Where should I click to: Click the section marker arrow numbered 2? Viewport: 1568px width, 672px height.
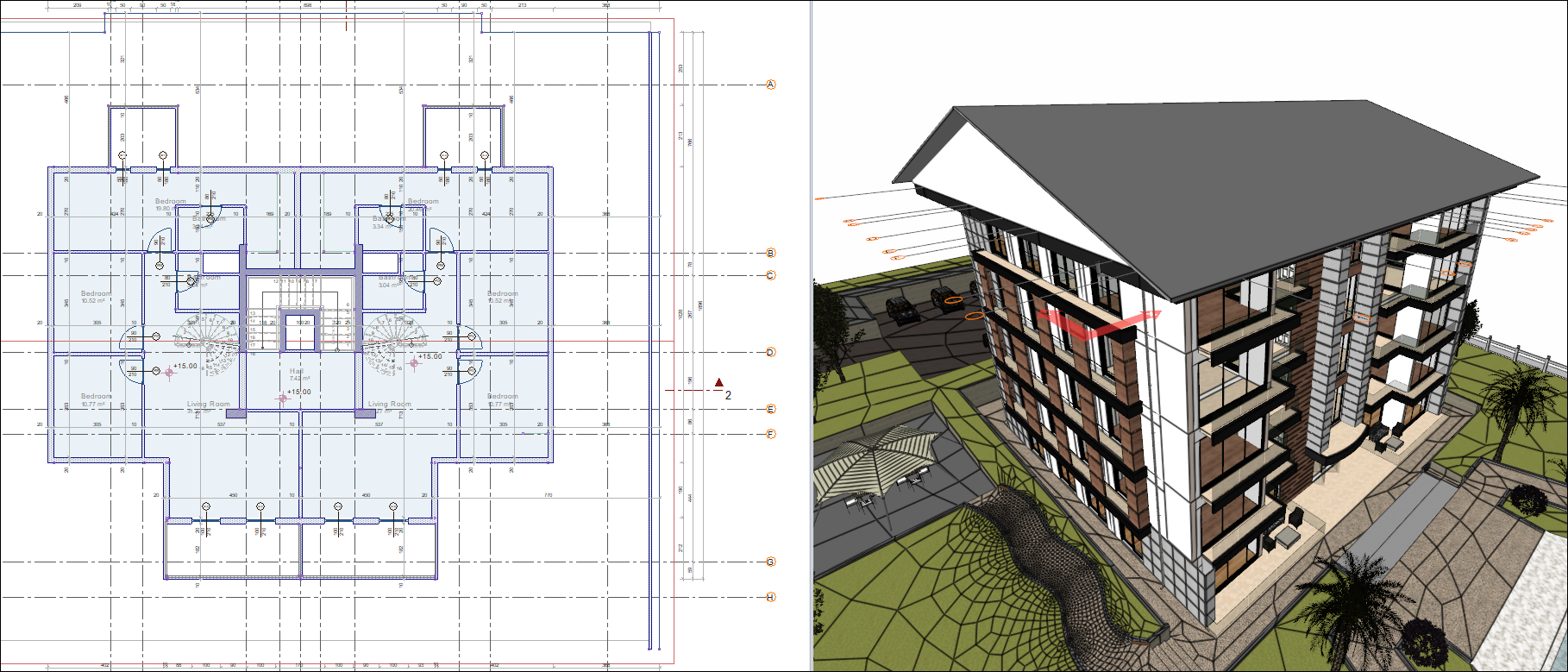click(x=719, y=383)
